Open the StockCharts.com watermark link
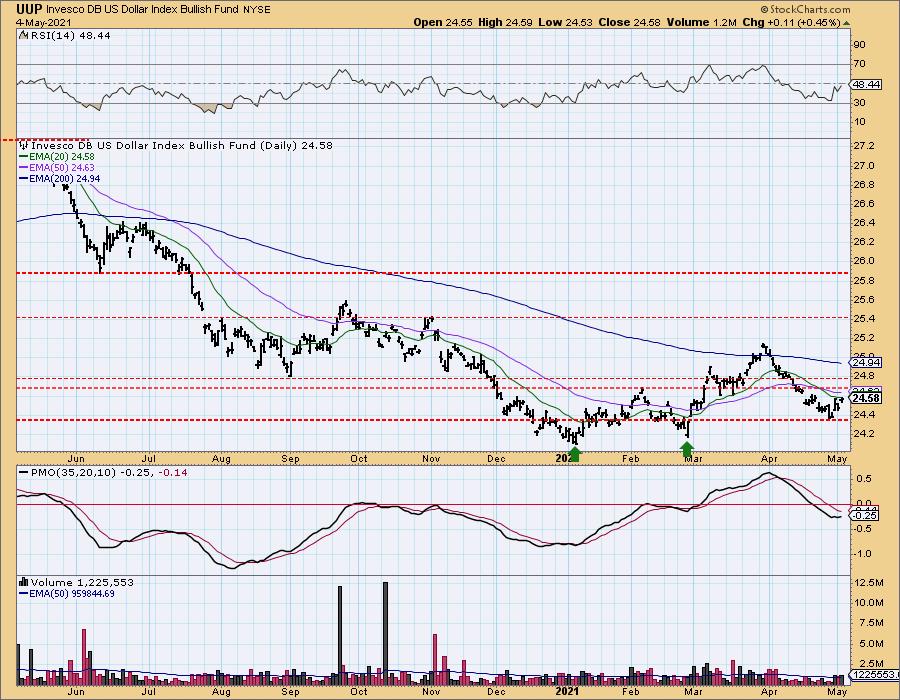900x700 pixels. 809,10
